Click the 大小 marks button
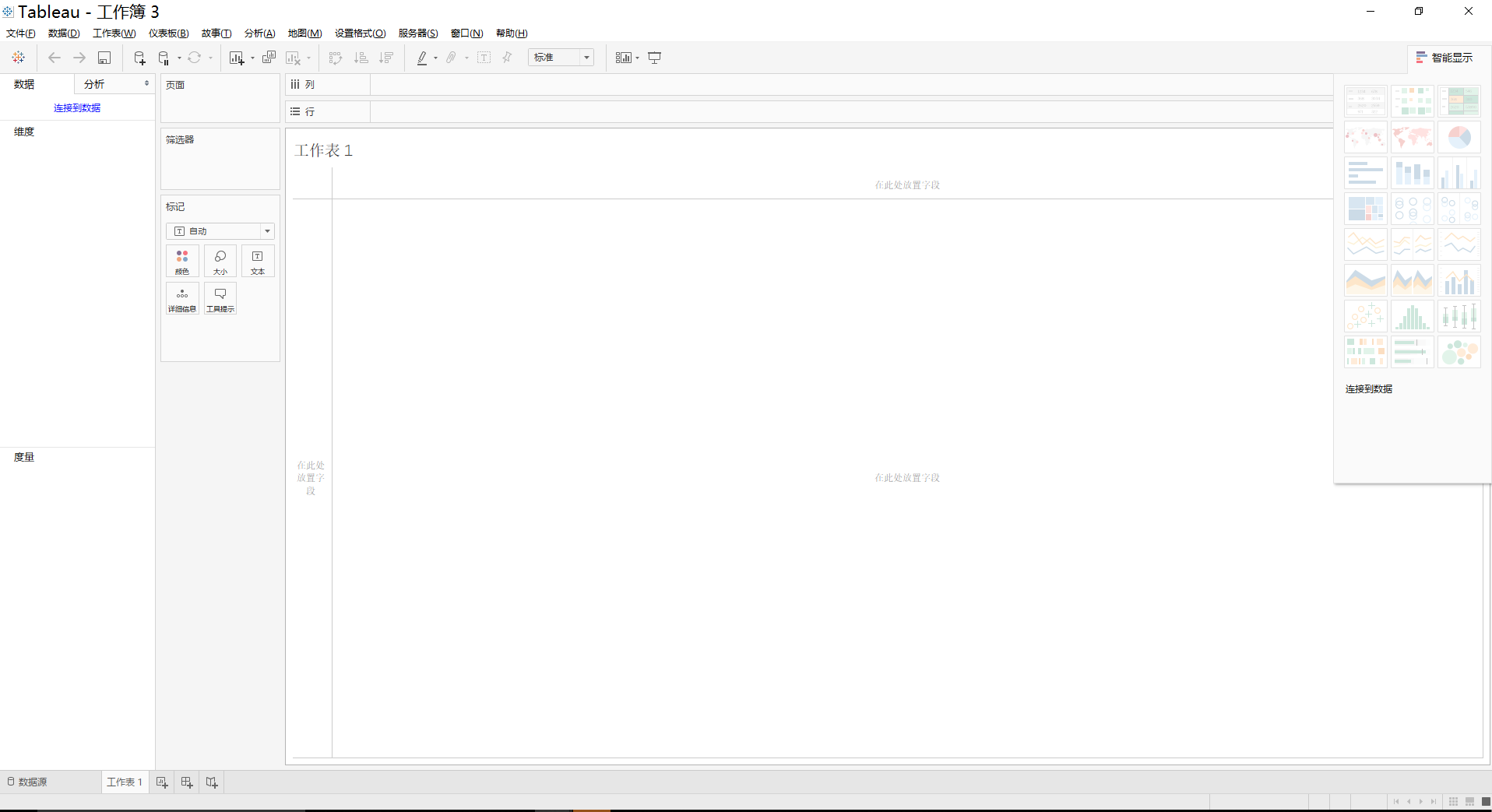Screen dimensions: 1492x812 click(220, 262)
